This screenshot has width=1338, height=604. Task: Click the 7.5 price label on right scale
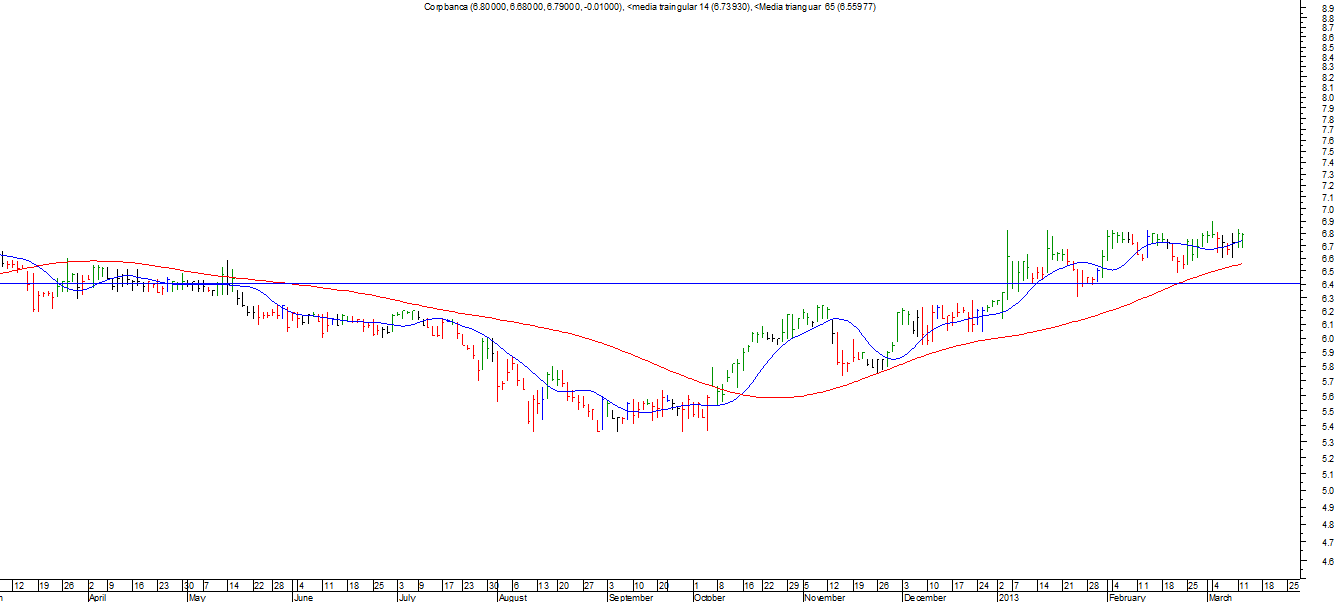(1329, 152)
